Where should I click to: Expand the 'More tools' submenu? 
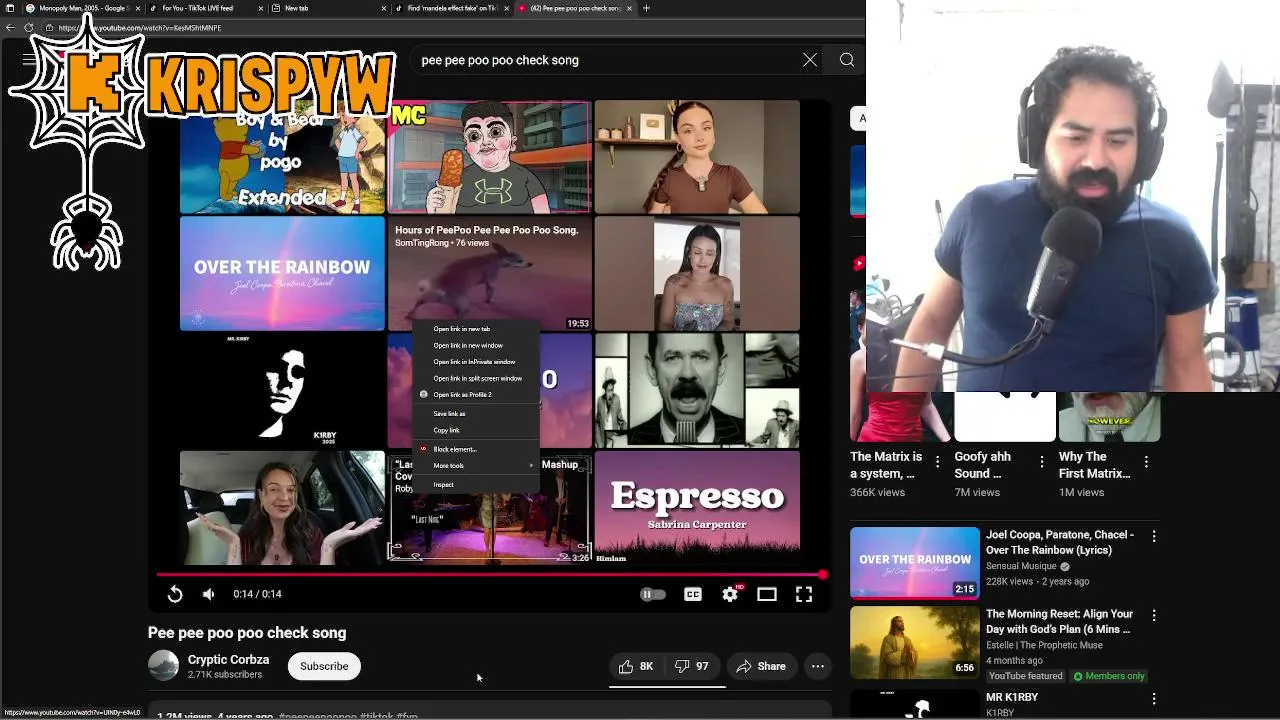pos(476,465)
